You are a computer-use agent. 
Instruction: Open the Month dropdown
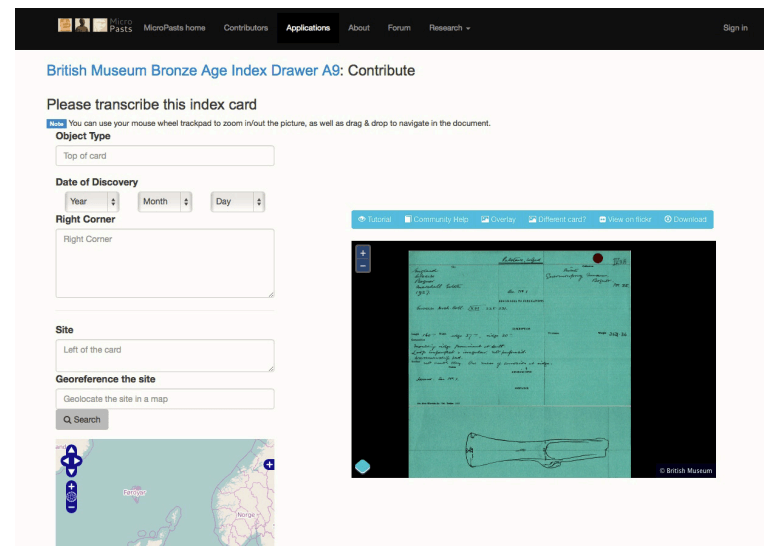(x=165, y=202)
